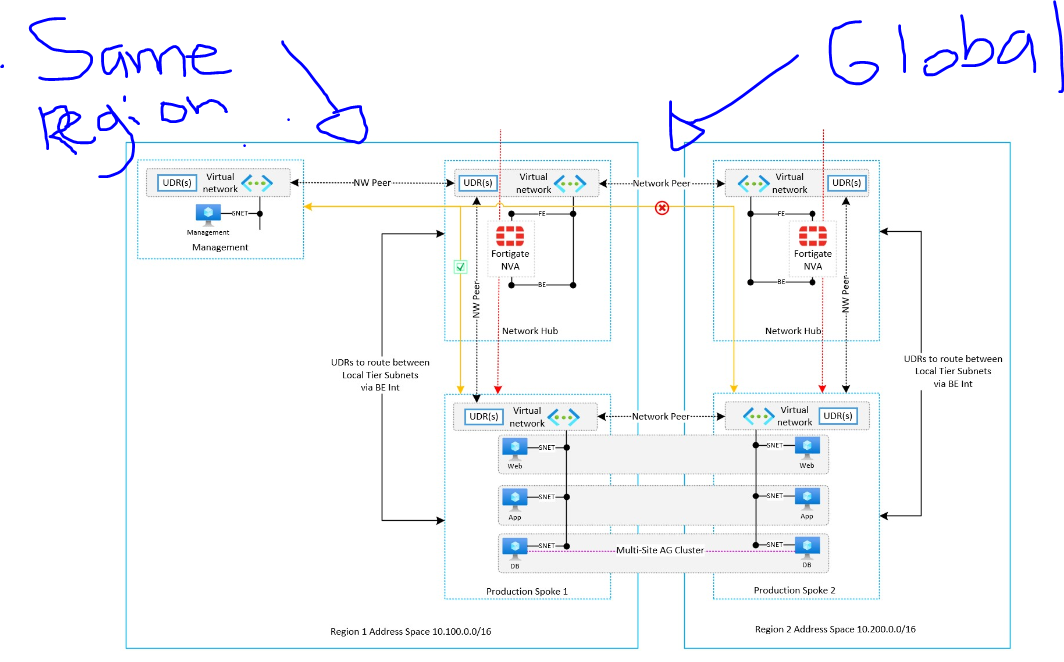Select the Production Spoke 2 label
The width and height of the screenshot is (1064, 662).
point(793,590)
